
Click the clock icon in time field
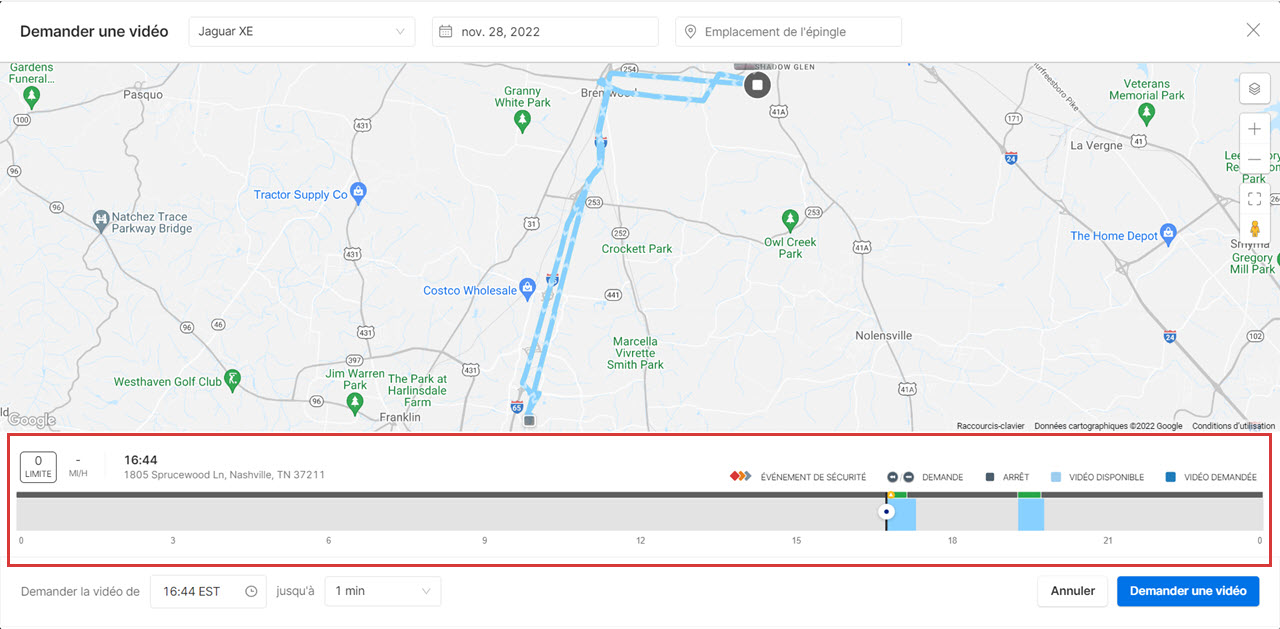click(x=251, y=591)
